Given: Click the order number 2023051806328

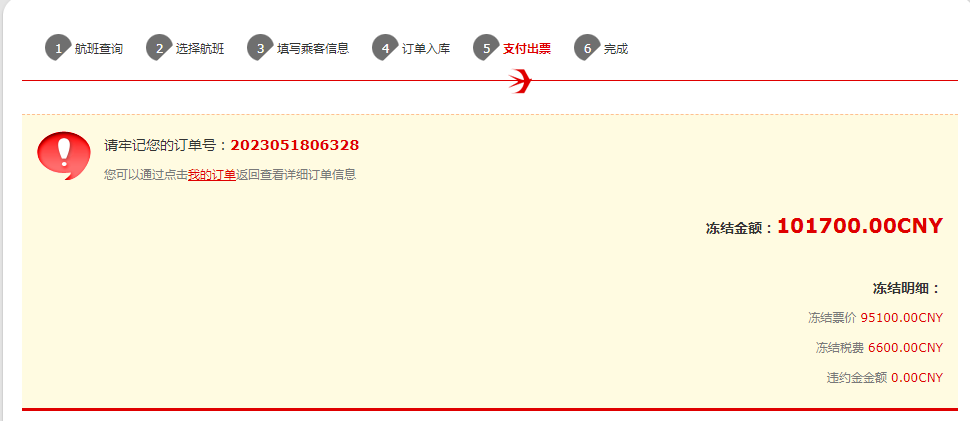Looking at the screenshot, I should (294, 145).
